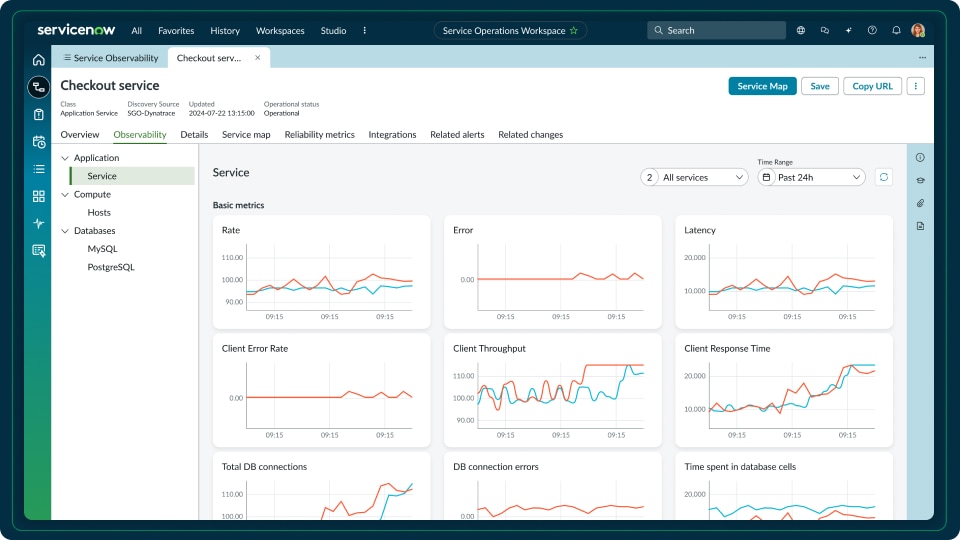Screen dimensions: 960x540
Task: Select Service in the tree
Action: coord(132,176)
